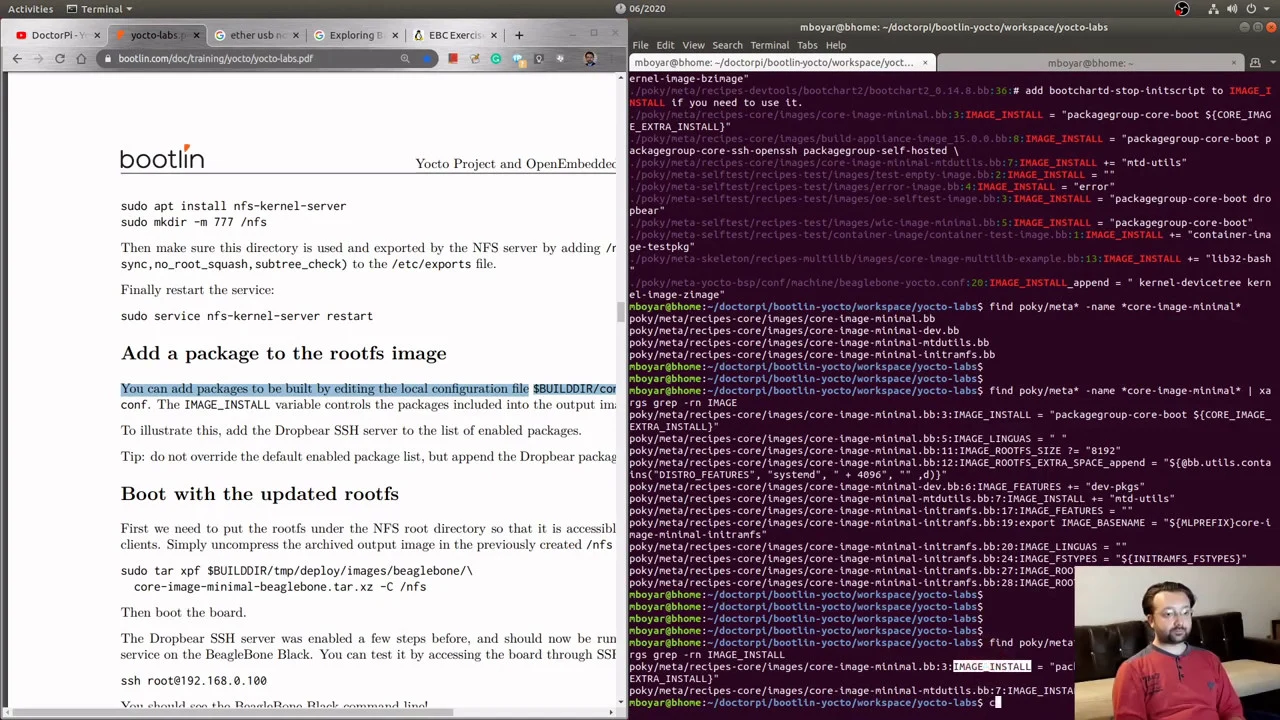Open the terminal Tabs menu
The height and width of the screenshot is (720, 1280).
(x=807, y=45)
